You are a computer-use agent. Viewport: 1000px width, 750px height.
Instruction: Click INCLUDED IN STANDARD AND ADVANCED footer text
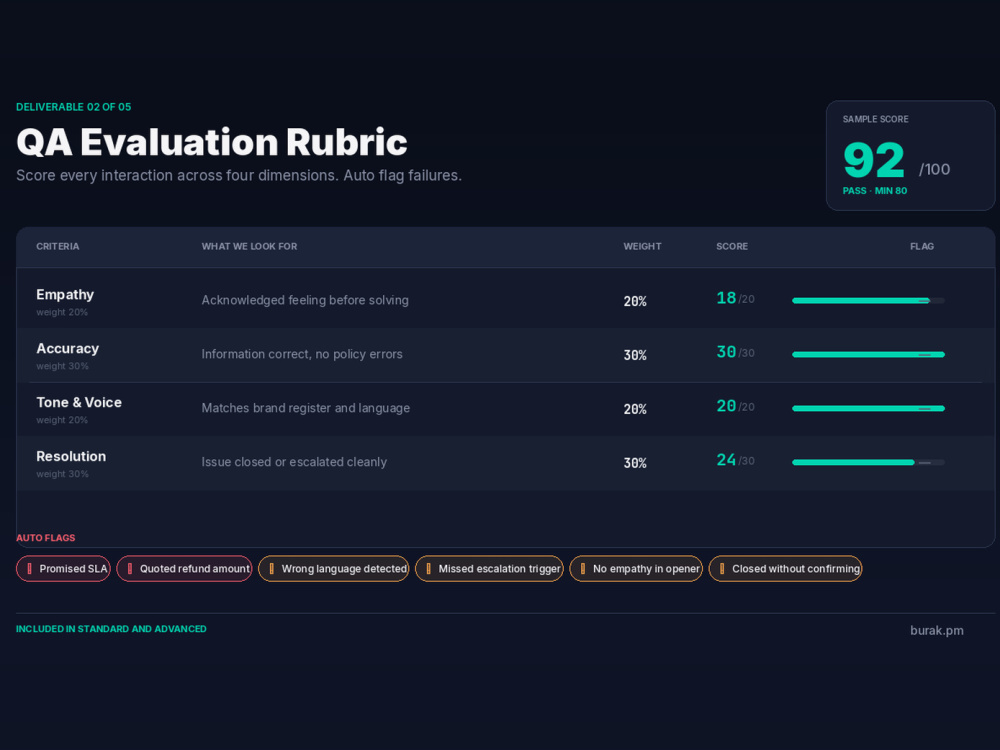111,629
